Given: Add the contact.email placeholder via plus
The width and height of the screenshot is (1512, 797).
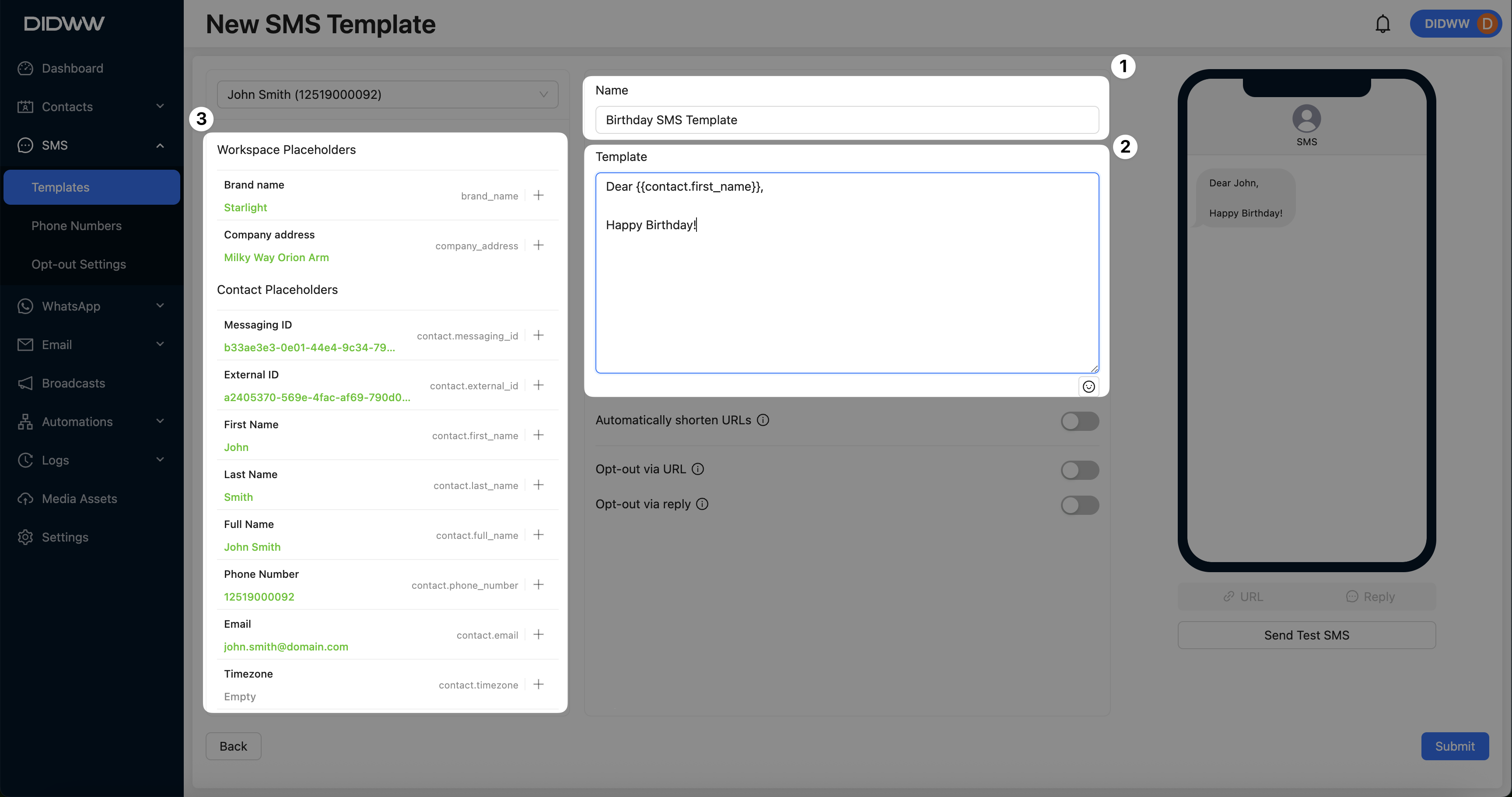Looking at the screenshot, I should tap(538, 634).
